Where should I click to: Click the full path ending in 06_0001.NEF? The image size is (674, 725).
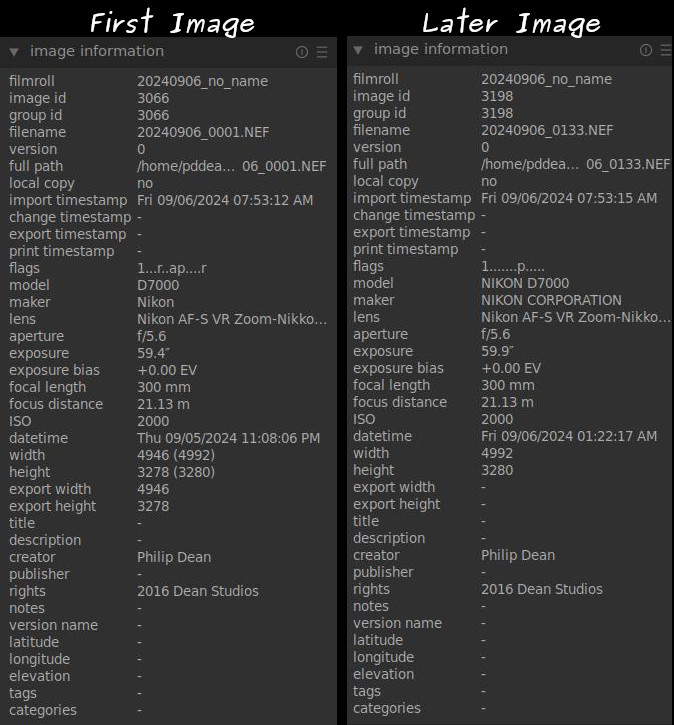click(x=231, y=166)
